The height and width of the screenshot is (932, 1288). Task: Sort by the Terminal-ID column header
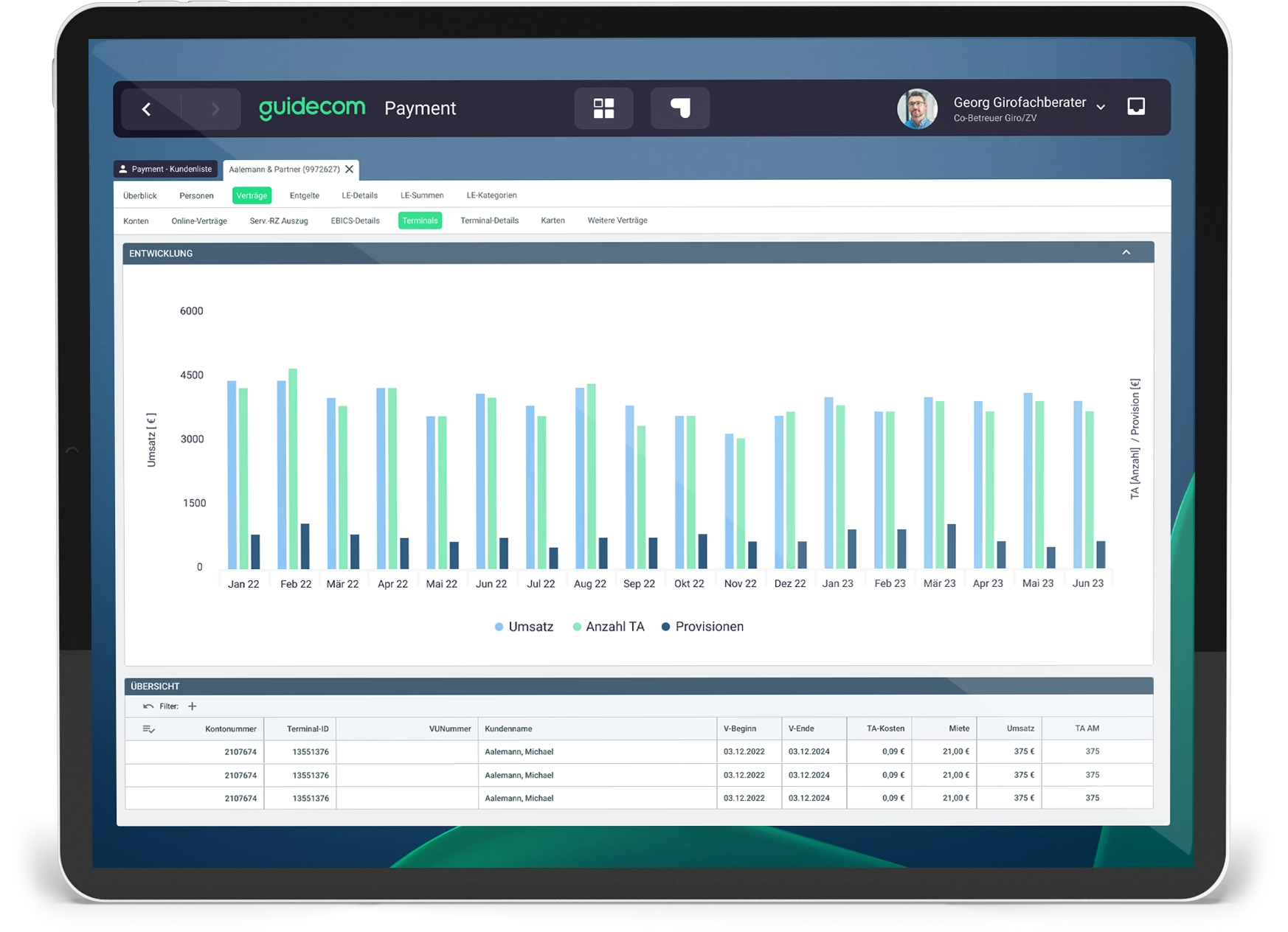click(x=308, y=729)
